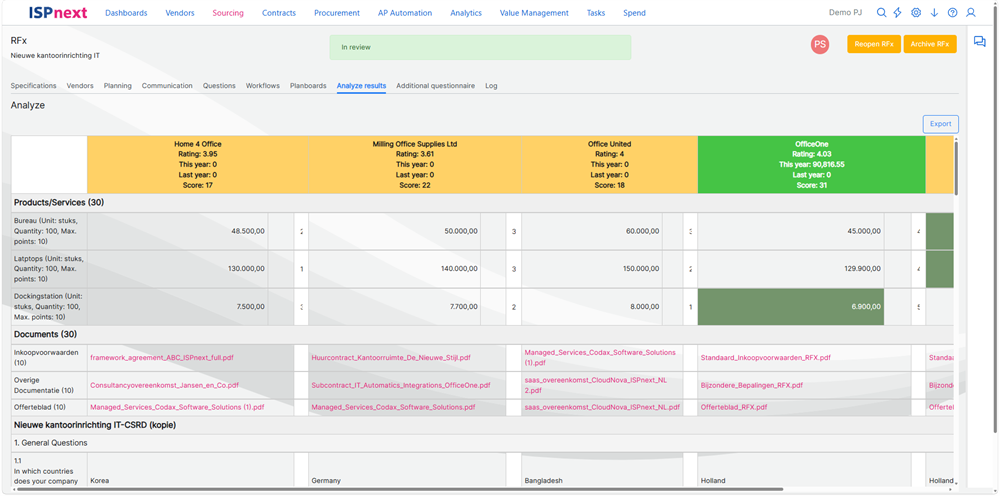Click the Demo PJ account name
The height and width of the screenshot is (496, 1000).
(x=846, y=13)
